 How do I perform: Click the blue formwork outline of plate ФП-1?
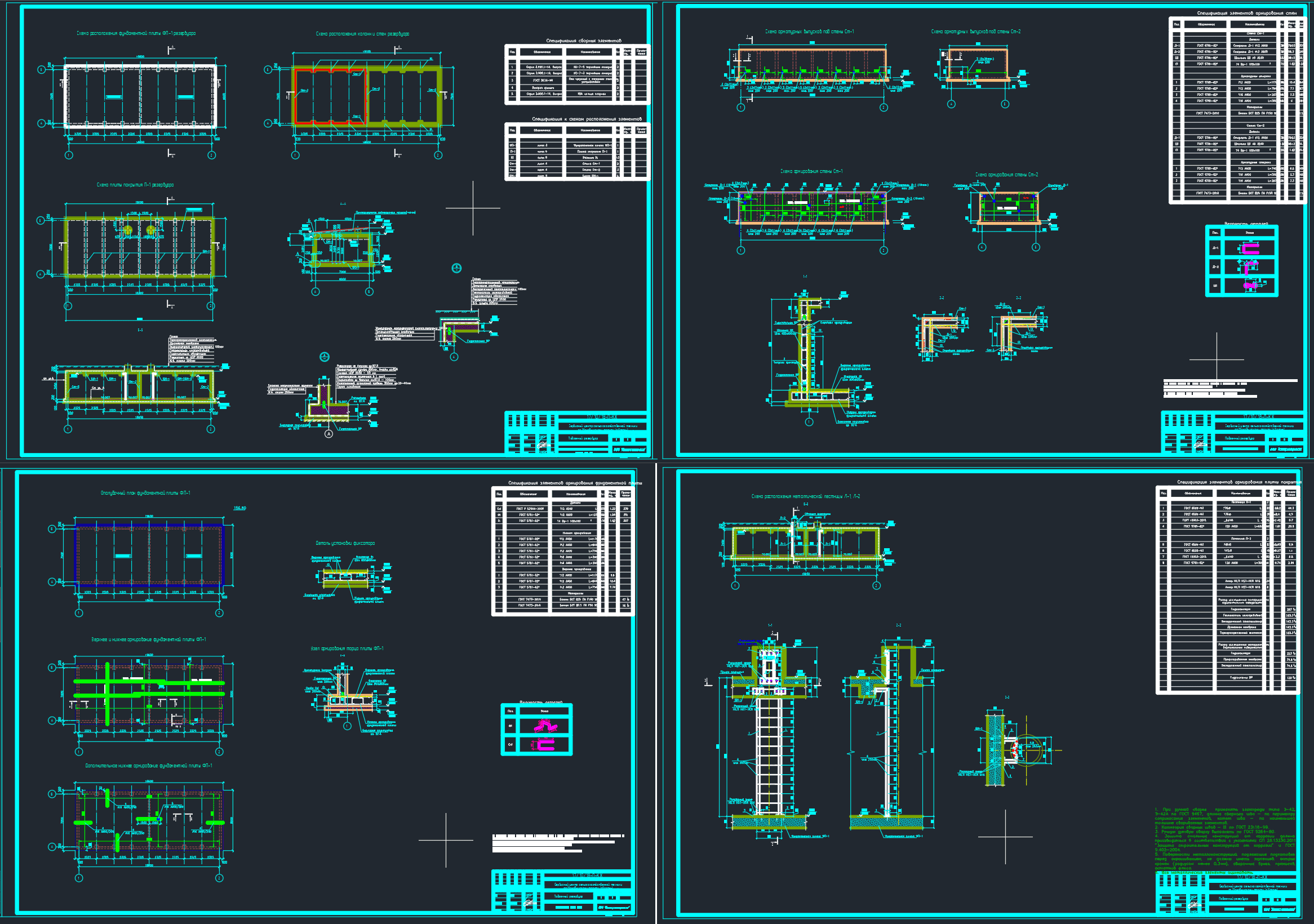tap(149, 554)
